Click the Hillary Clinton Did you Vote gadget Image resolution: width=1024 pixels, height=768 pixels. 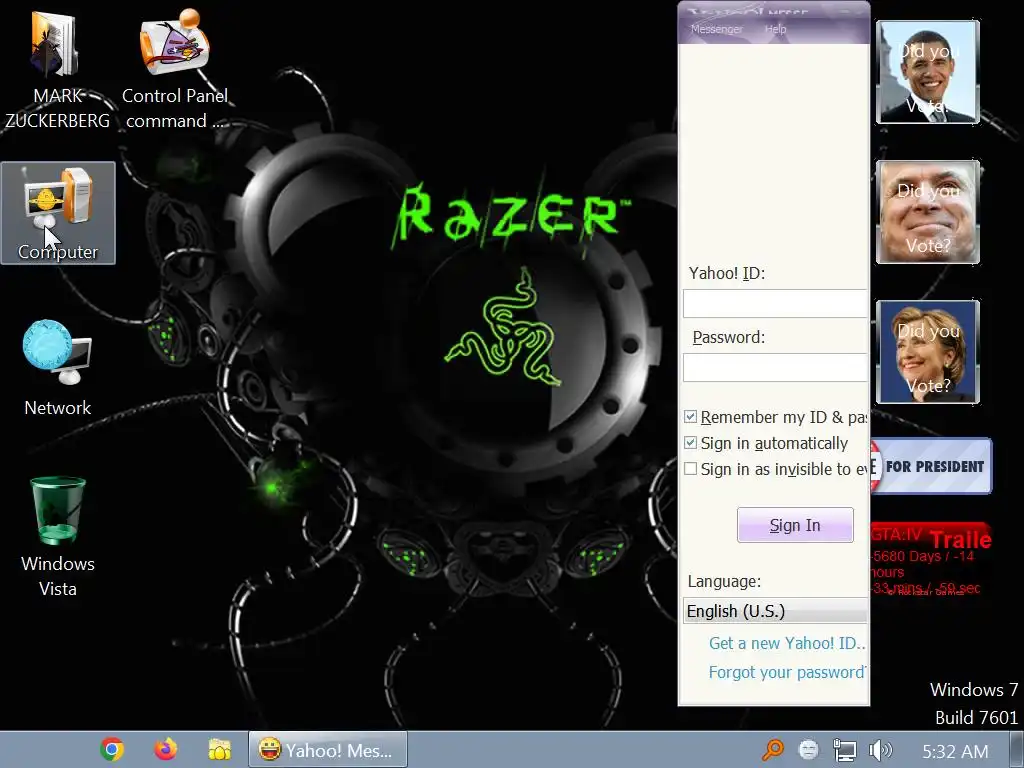[927, 353]
